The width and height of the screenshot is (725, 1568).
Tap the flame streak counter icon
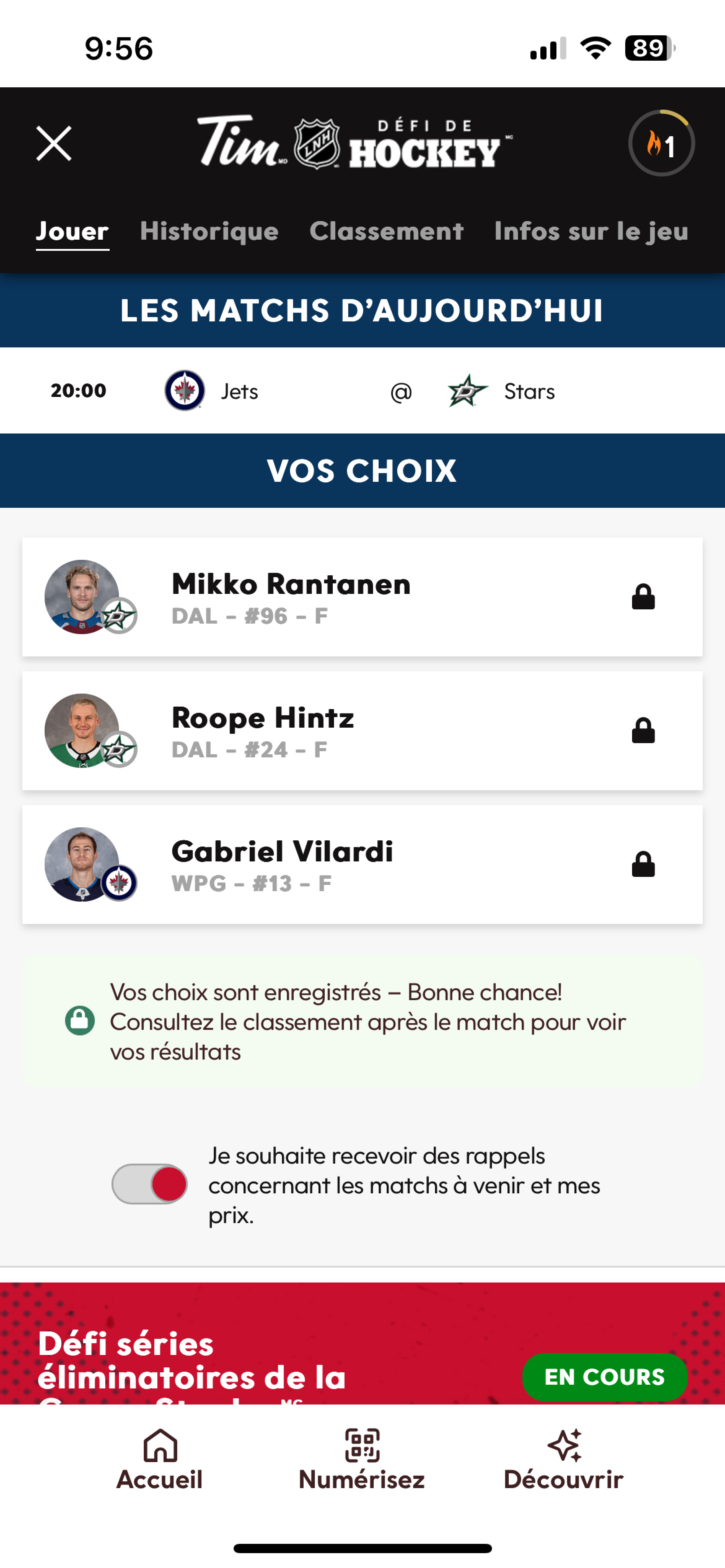pos(661,144)
